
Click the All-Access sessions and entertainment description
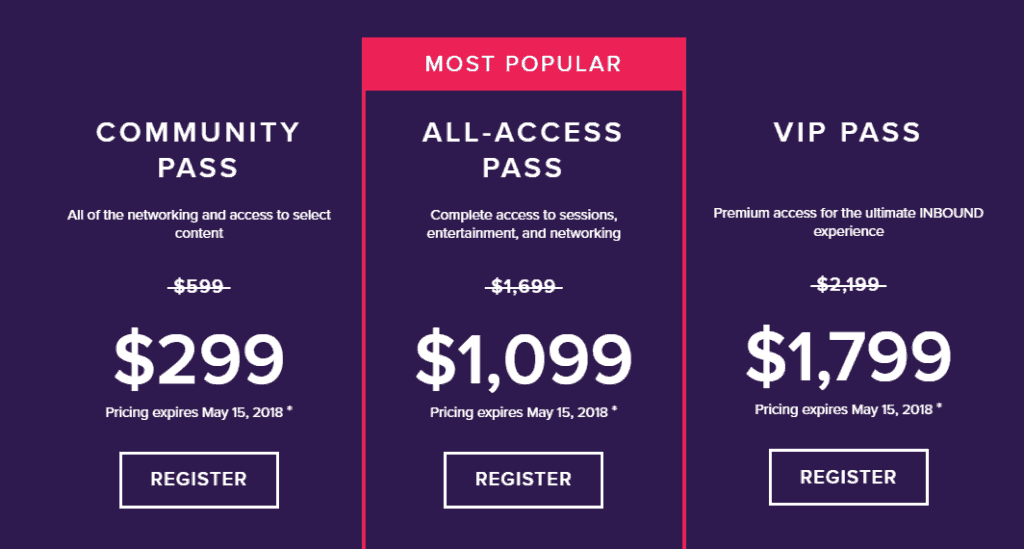tap(524, 224)
